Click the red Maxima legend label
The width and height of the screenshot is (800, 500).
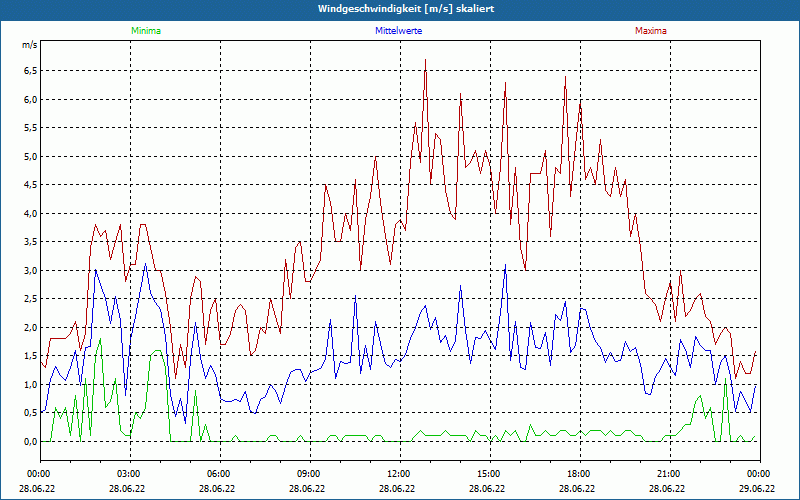[651, 31]
